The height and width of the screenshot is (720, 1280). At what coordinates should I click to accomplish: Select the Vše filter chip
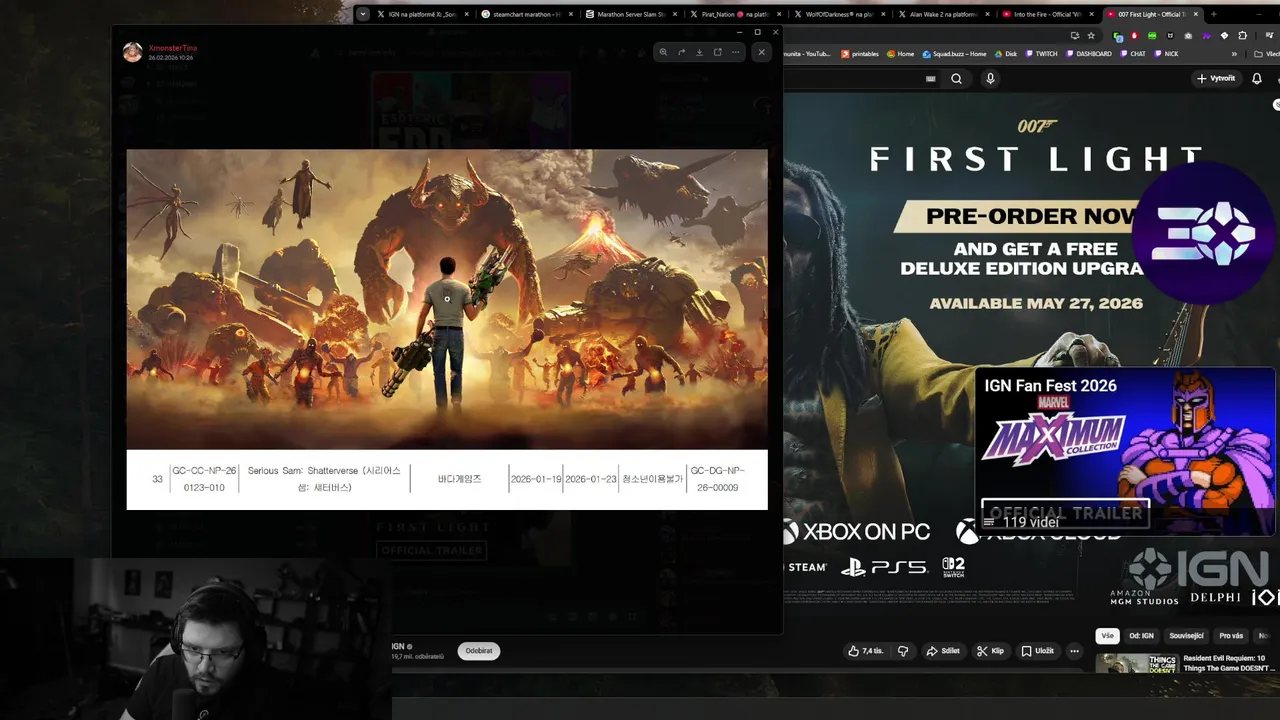click(x=1107, y=636)
